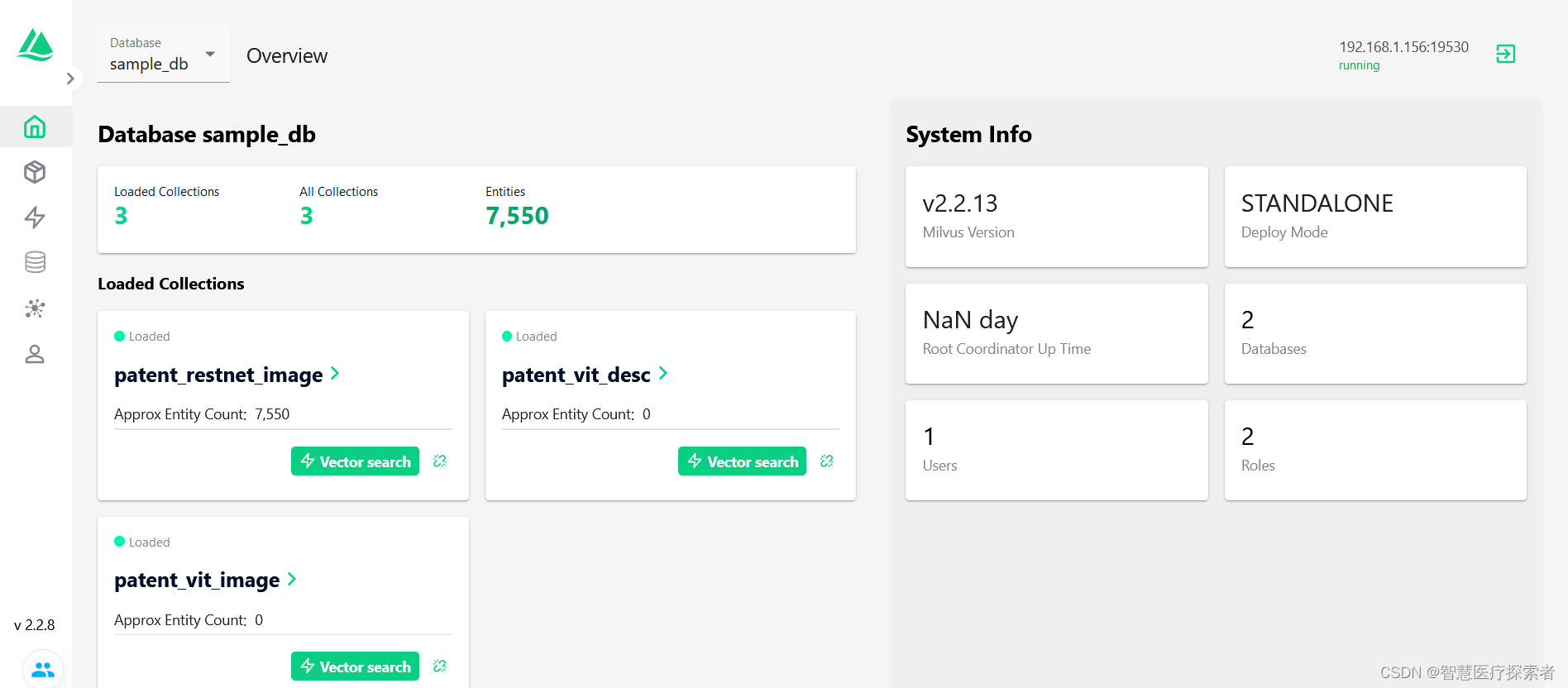The image size is (1568, 688).
Task: Click Vector search for patent_vit_desc
Action: (x=742, y=461)
